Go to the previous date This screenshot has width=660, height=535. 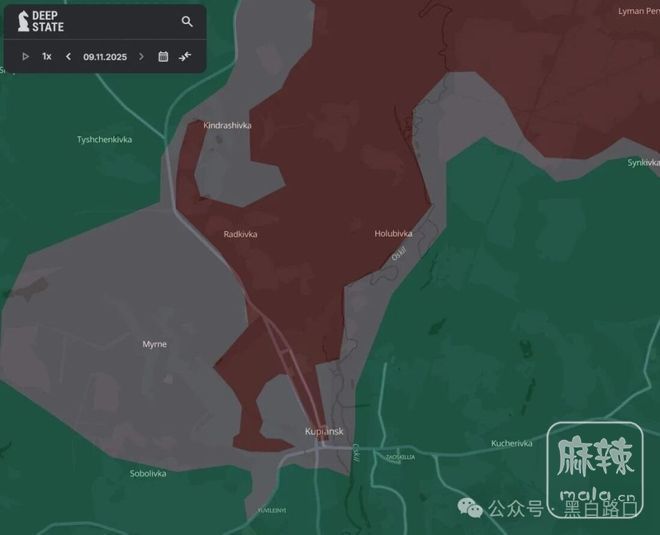pos(68,57)
